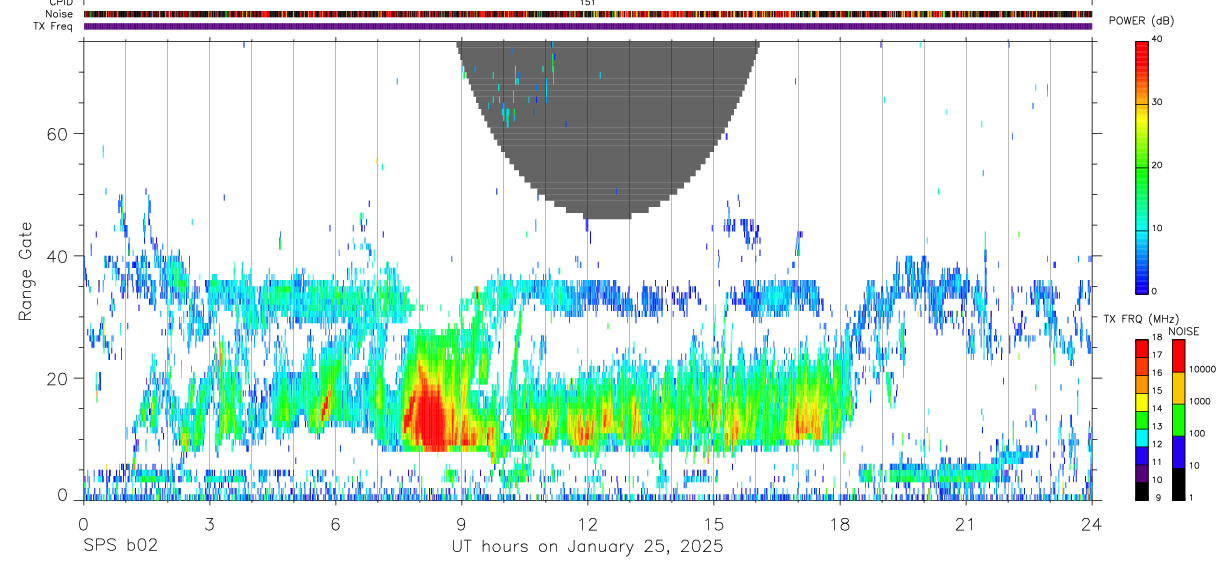
Task: Click the UT hours on January 25, 2025 title
Action: pos(587,547)
